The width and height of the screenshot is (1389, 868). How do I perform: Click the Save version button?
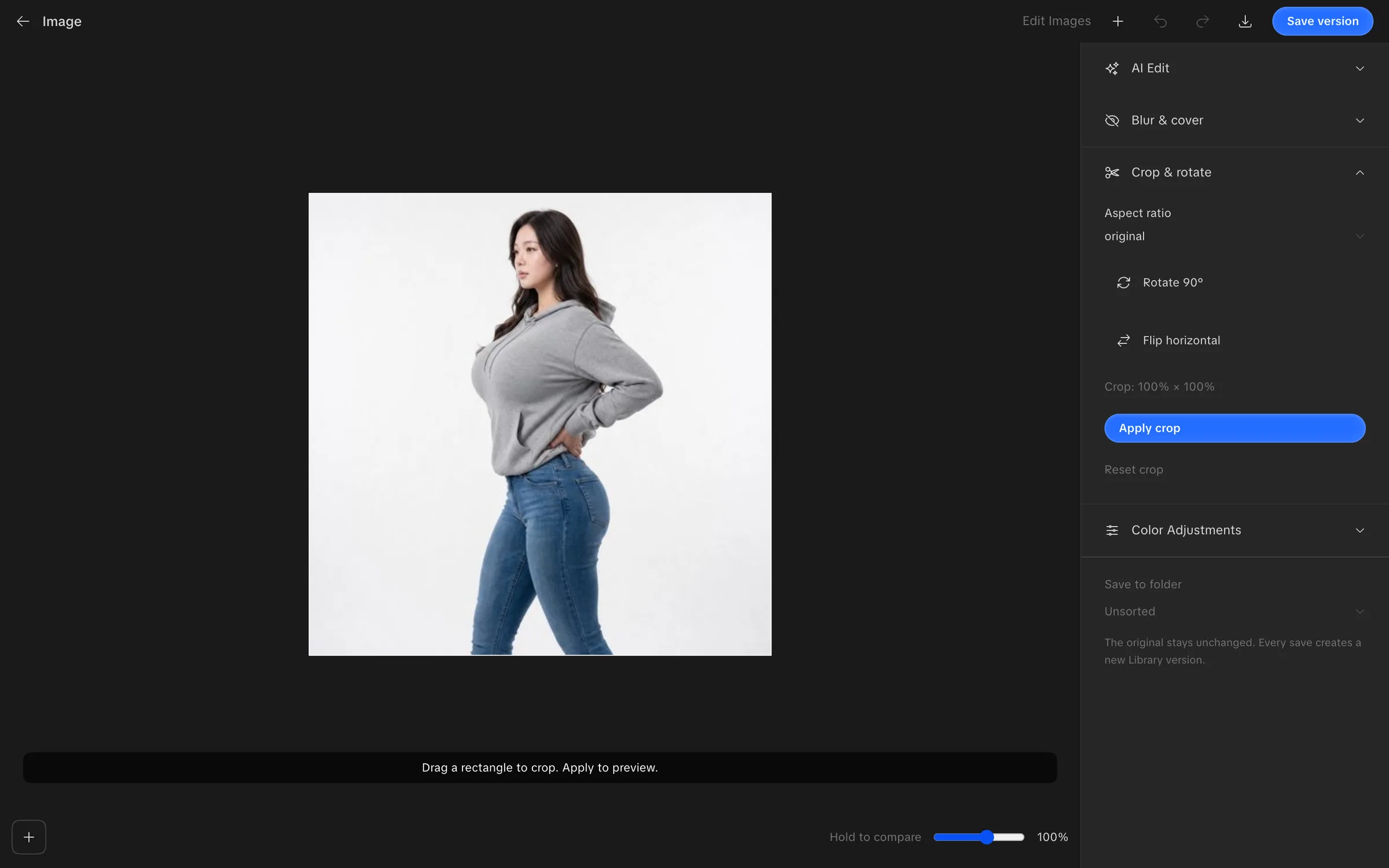[1322, 21]
